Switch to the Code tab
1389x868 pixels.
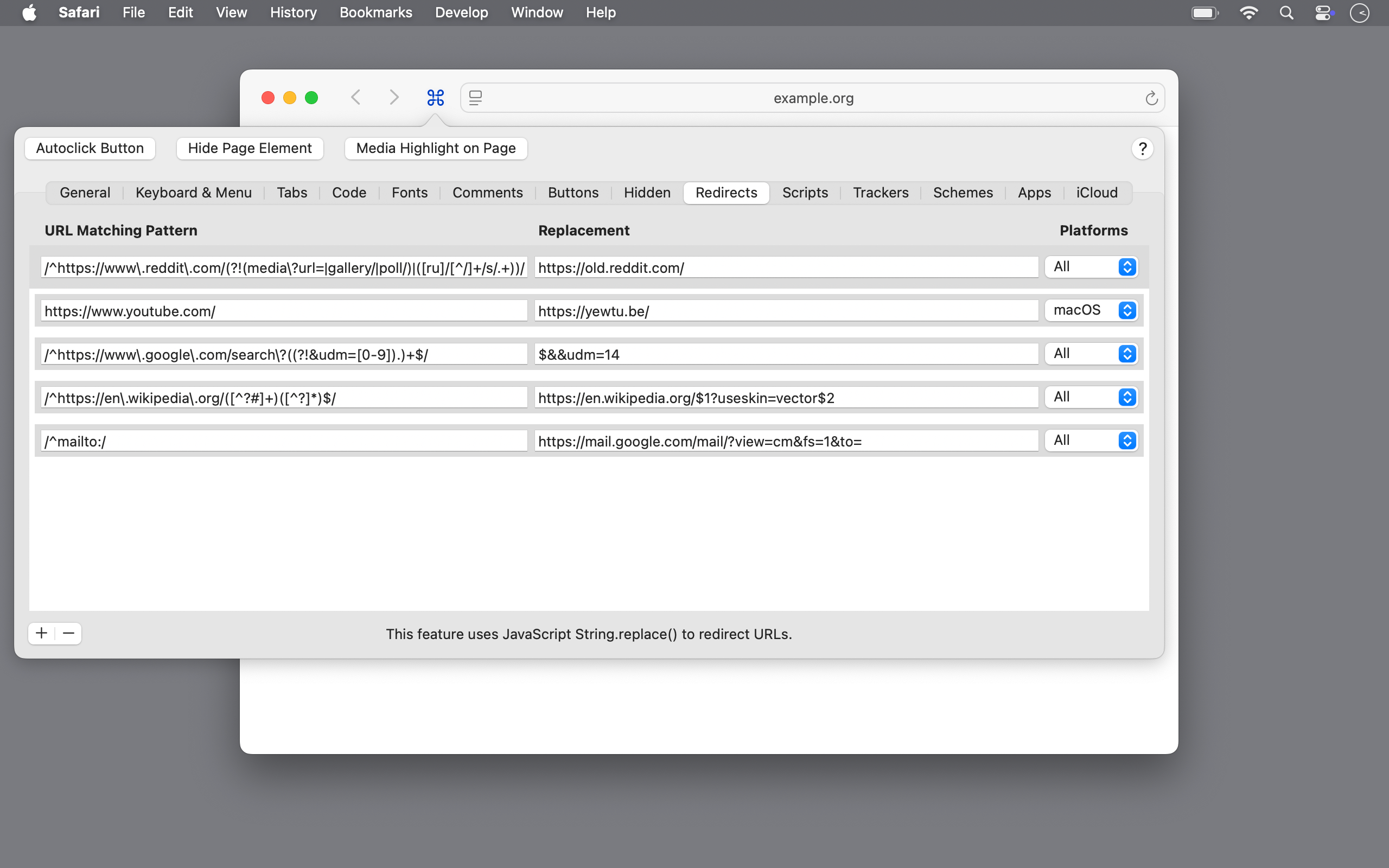pos(349,193)
